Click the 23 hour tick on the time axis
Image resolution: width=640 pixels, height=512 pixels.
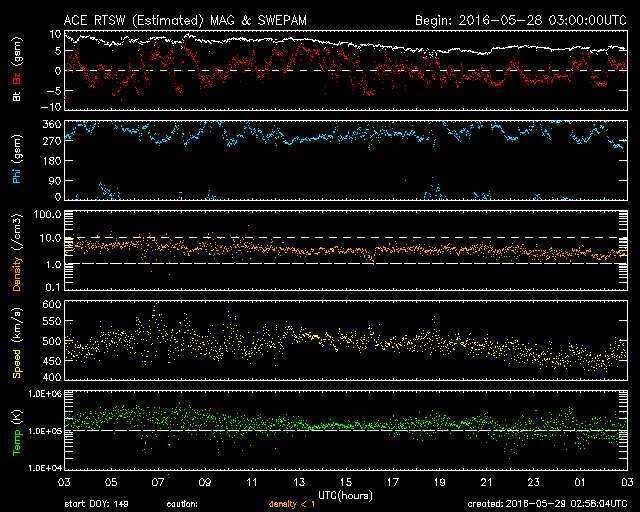(532, 481)
